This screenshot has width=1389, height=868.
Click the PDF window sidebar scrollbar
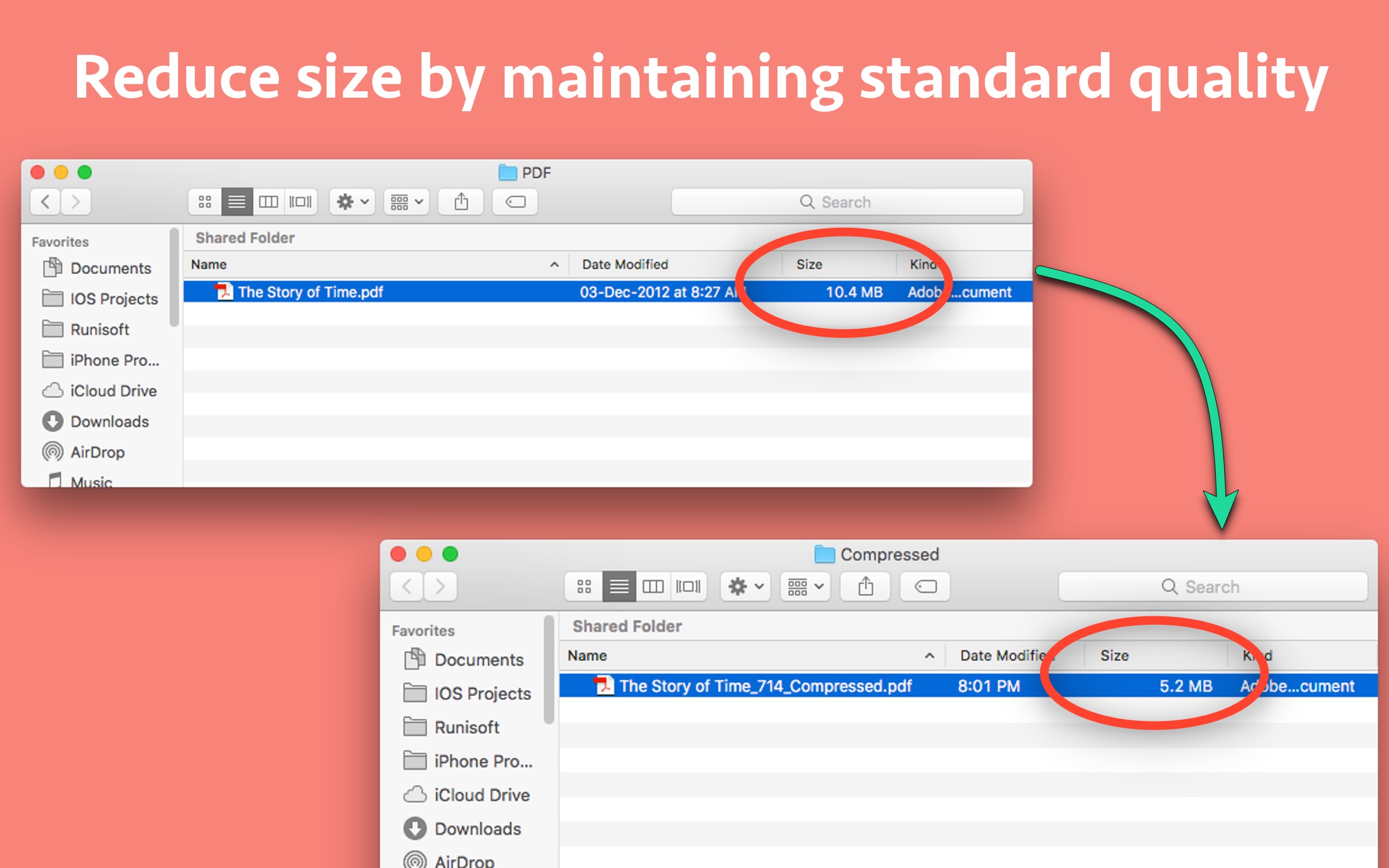click(x=174, y=278)
